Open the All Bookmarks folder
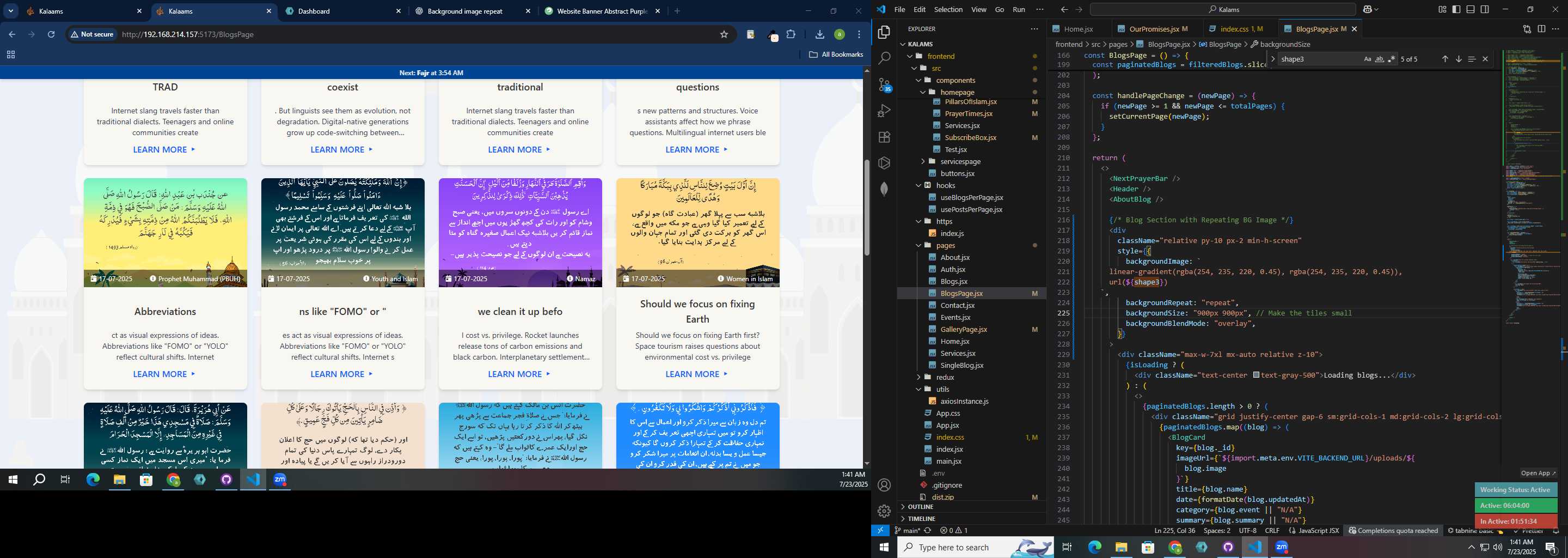Image resolution: width=1568 pixels, height=558 pixels. (836, 55)
